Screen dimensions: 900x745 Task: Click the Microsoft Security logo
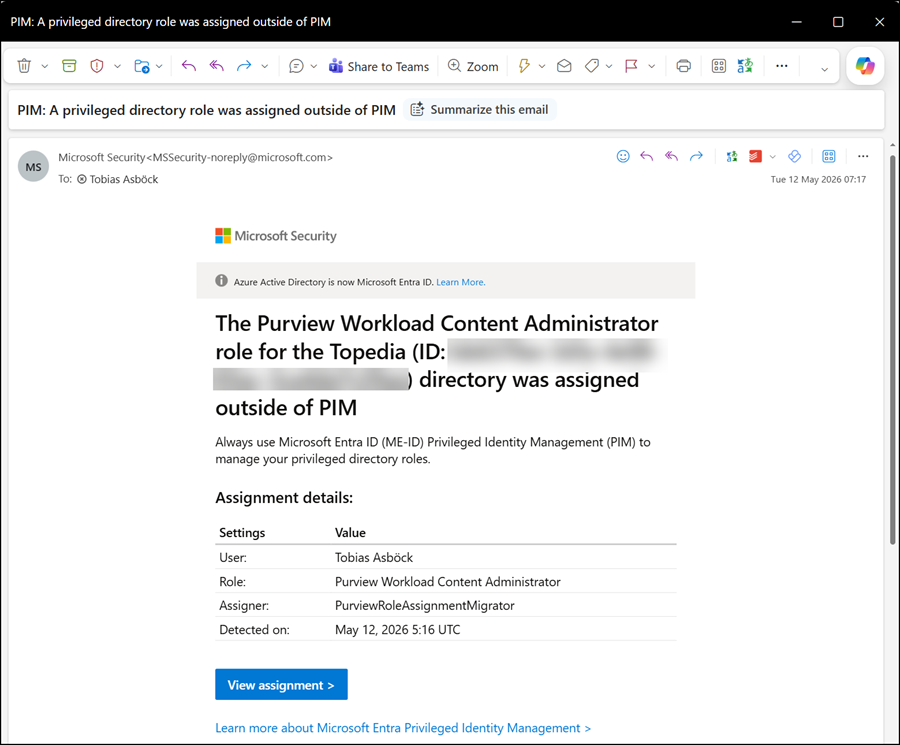click(276, 236)
